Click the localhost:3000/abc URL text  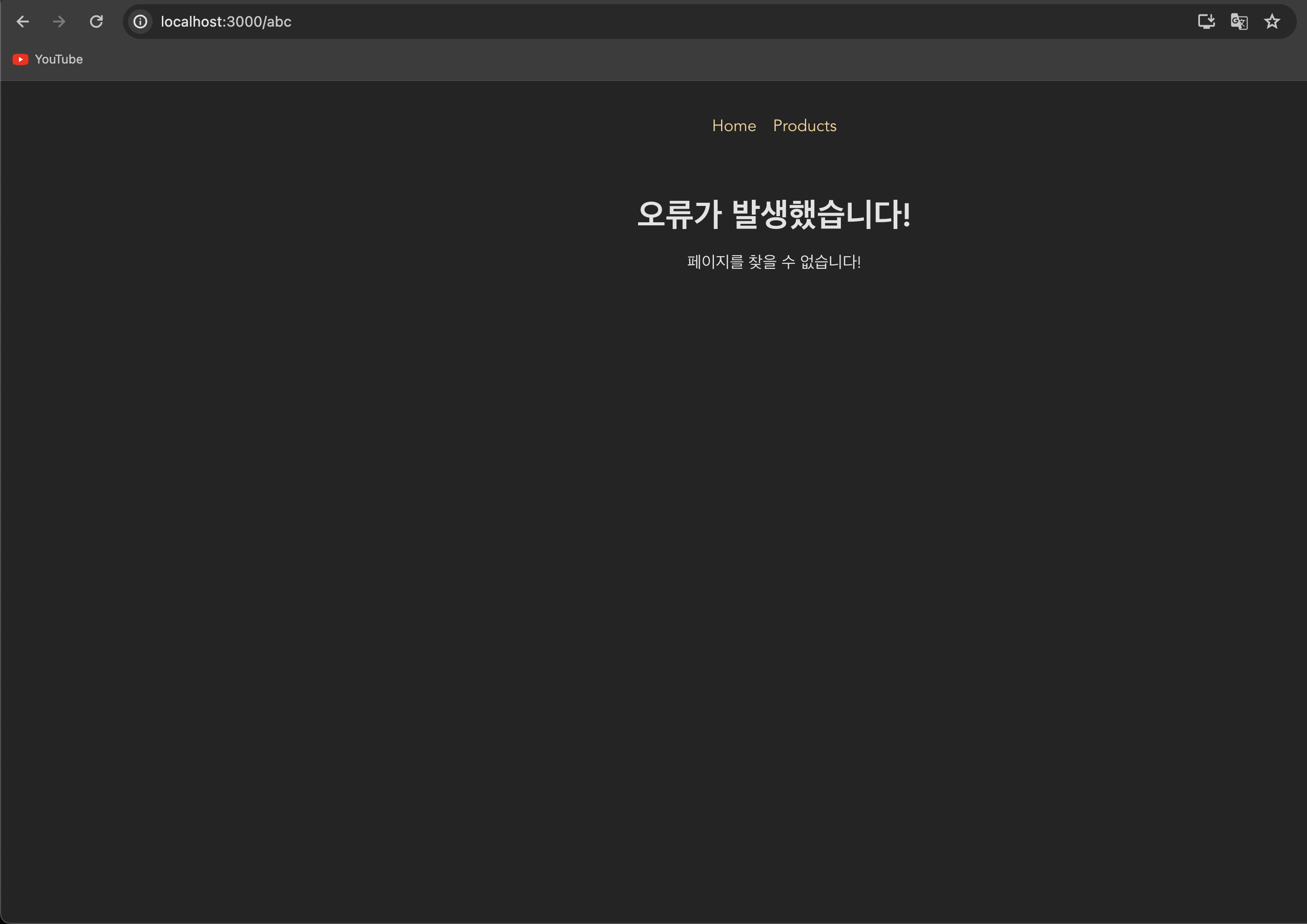226,22
